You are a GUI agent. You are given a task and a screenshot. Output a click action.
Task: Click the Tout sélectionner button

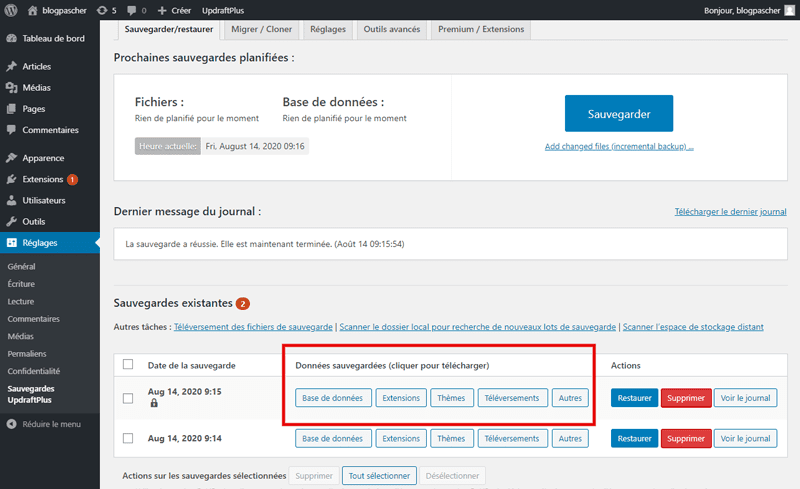click(x=379, y=476)
